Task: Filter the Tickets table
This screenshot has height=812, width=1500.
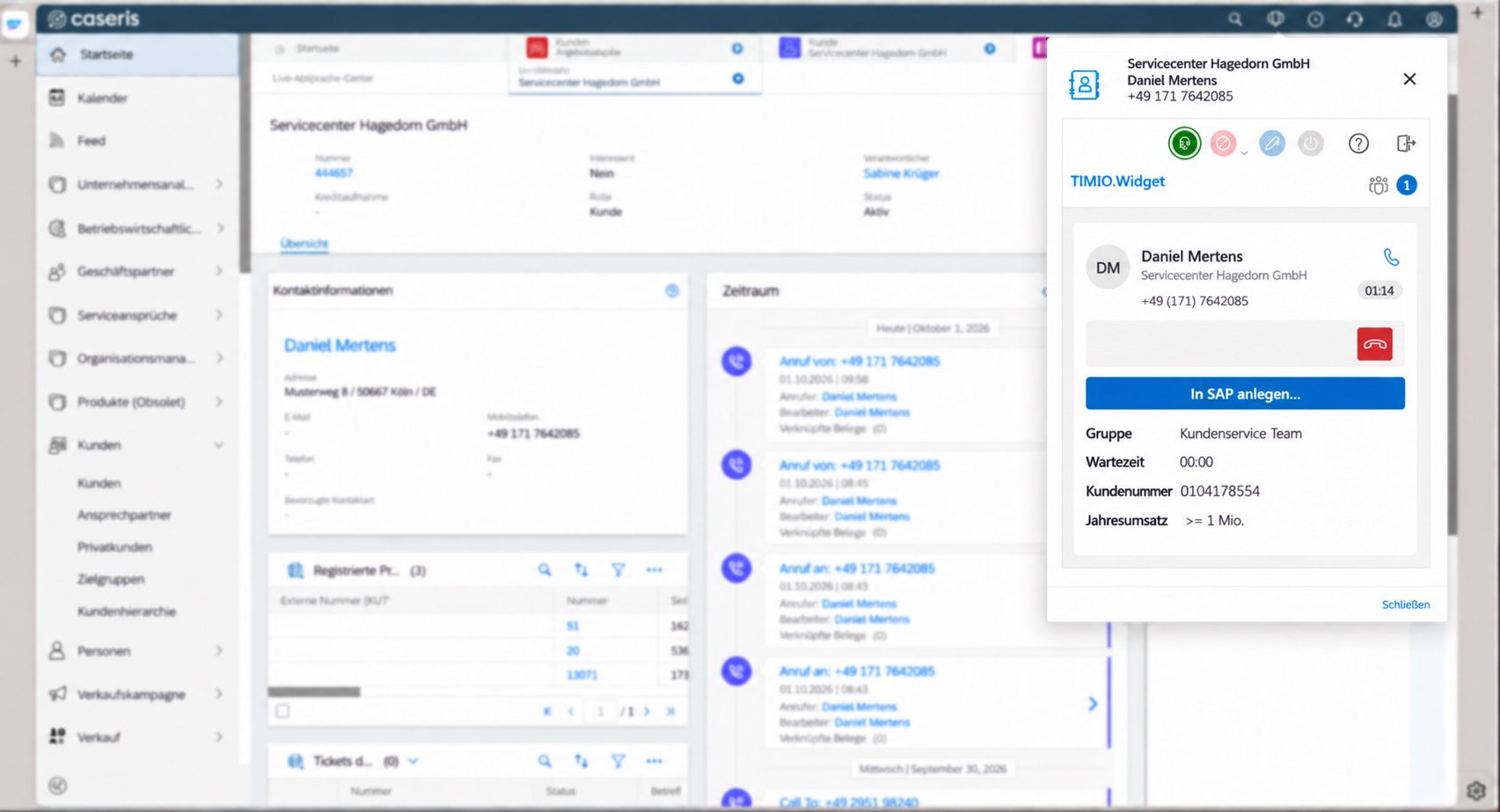Action: (x=618, y=761)
